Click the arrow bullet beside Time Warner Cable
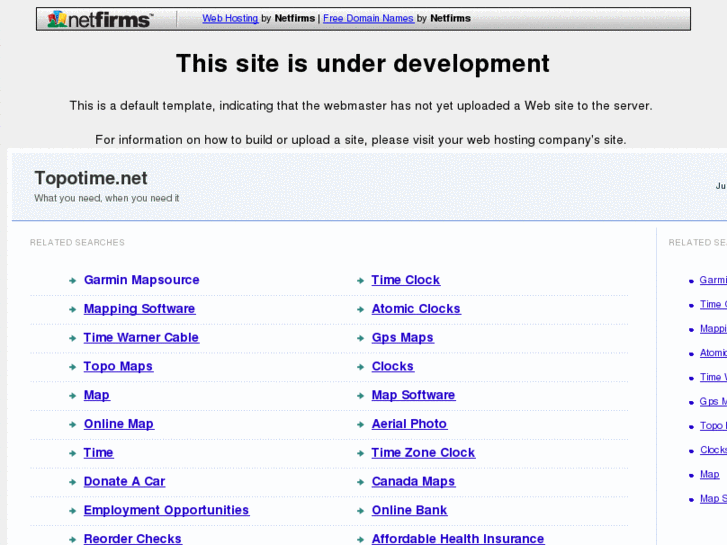Viewport: 727px width, 545px height. click(x=72, y=338)
